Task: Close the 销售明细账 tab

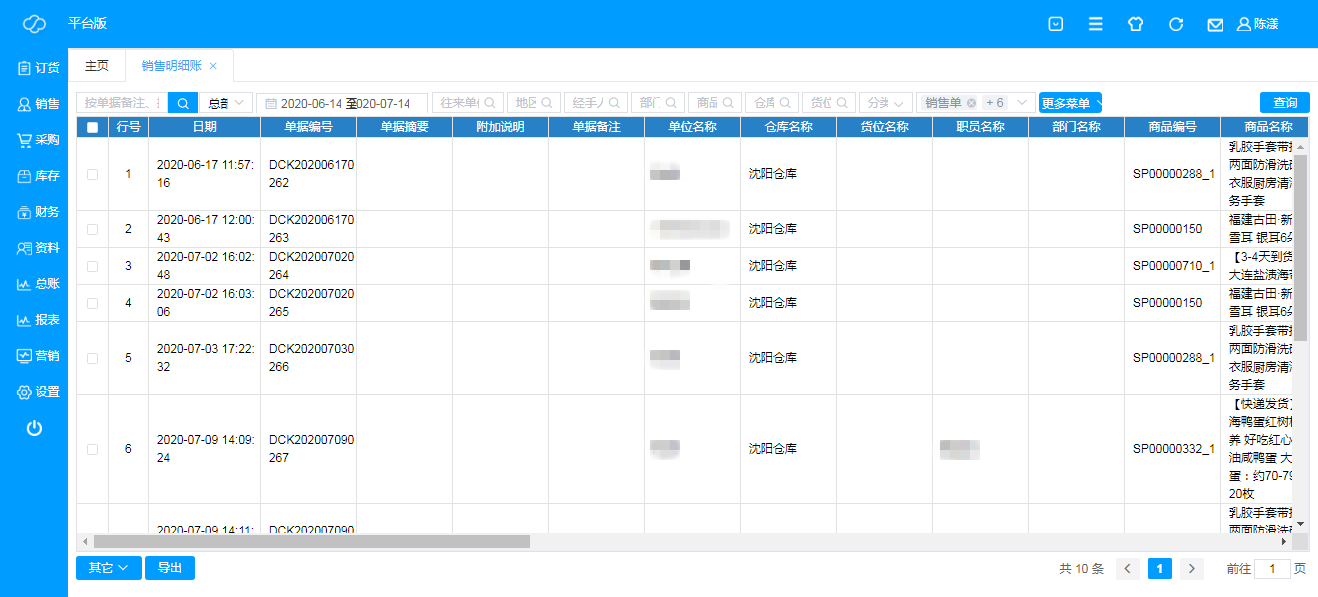Action: (213, 66)
